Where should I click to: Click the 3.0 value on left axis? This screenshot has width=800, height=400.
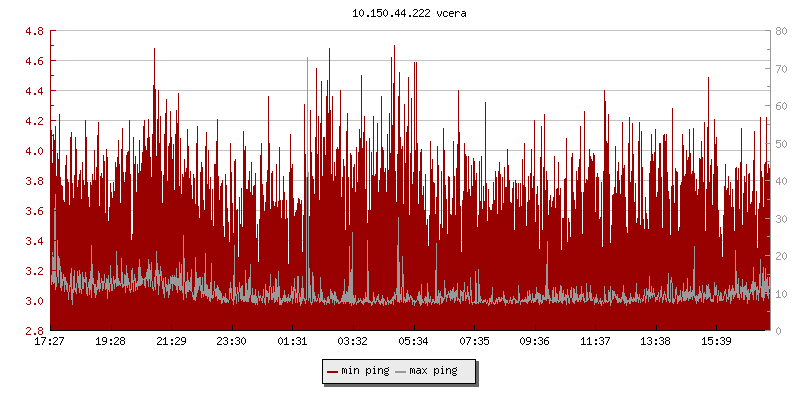point(34,301)
